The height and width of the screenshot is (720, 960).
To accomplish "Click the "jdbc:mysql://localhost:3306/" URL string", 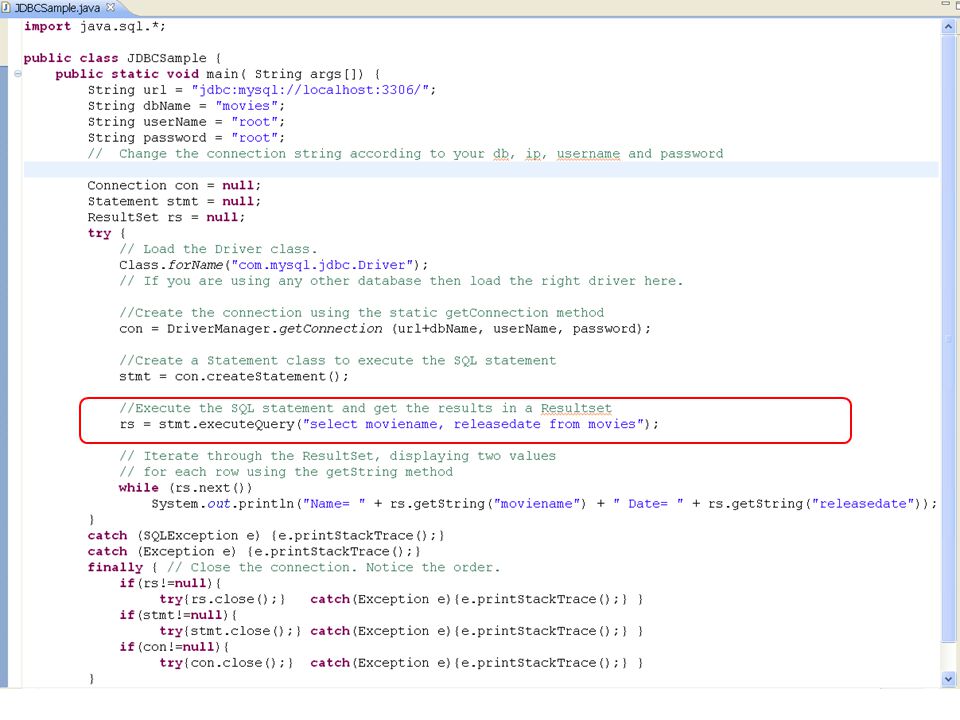I will click(x=310, y=90).
